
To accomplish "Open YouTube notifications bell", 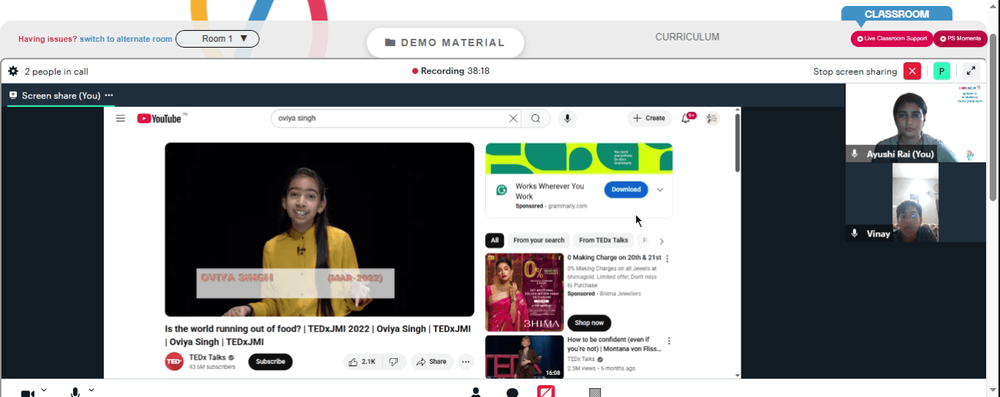I will coord(686,118).
